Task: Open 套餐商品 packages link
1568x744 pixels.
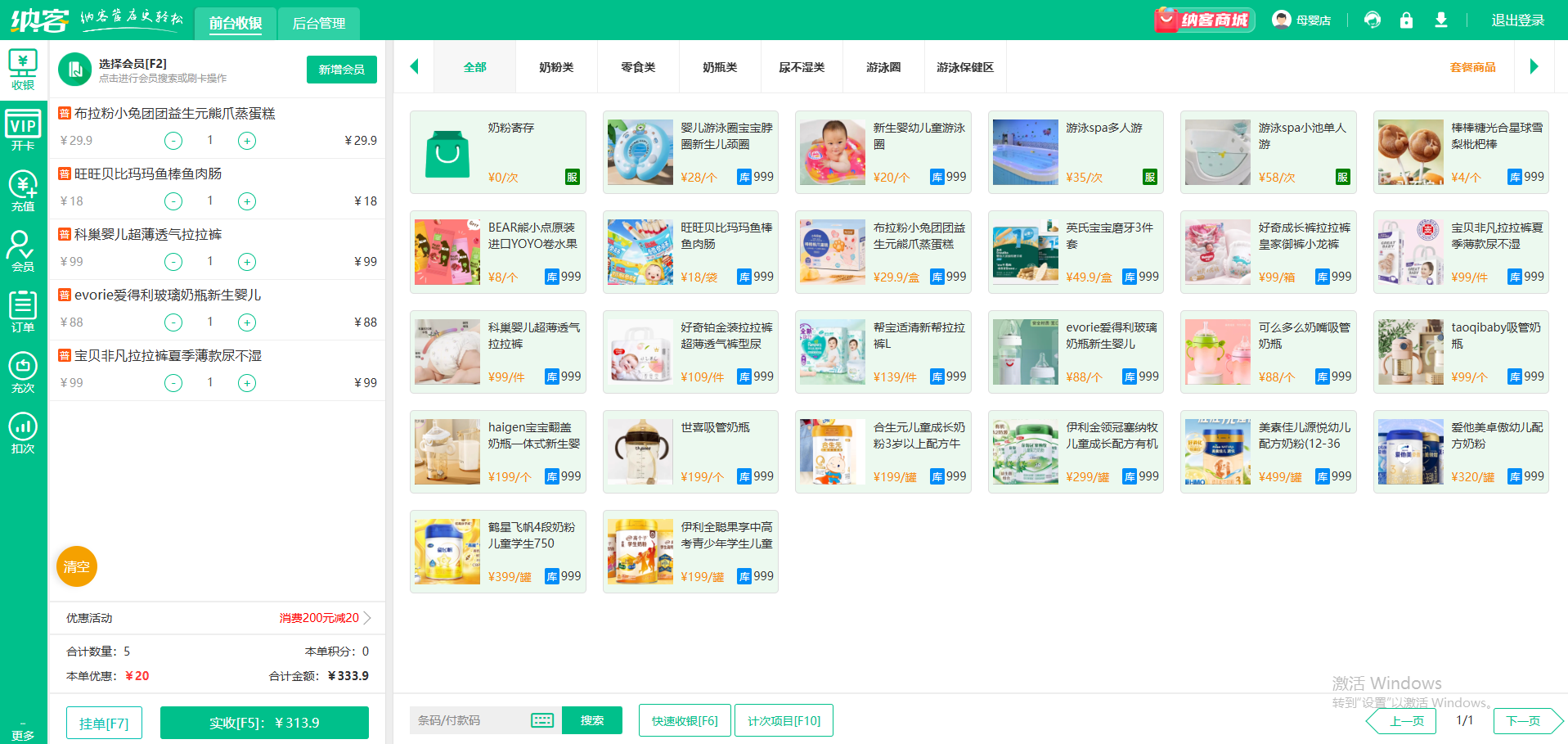Action: pos(1472,67)
